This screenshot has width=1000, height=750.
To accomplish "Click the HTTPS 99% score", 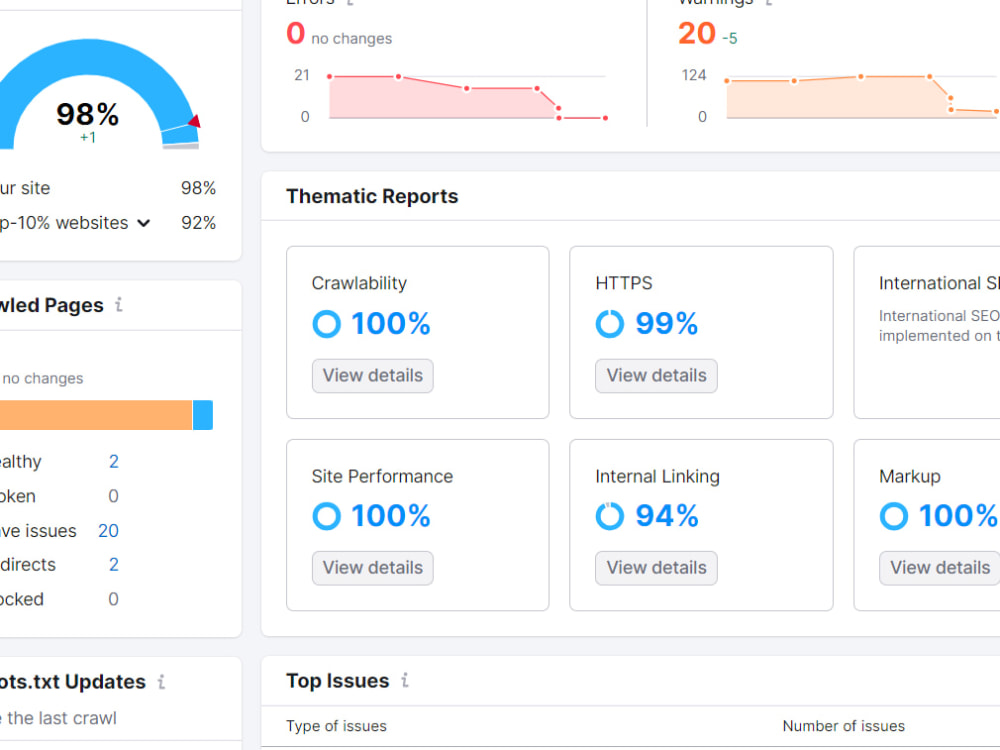I will tap(666, 323).
